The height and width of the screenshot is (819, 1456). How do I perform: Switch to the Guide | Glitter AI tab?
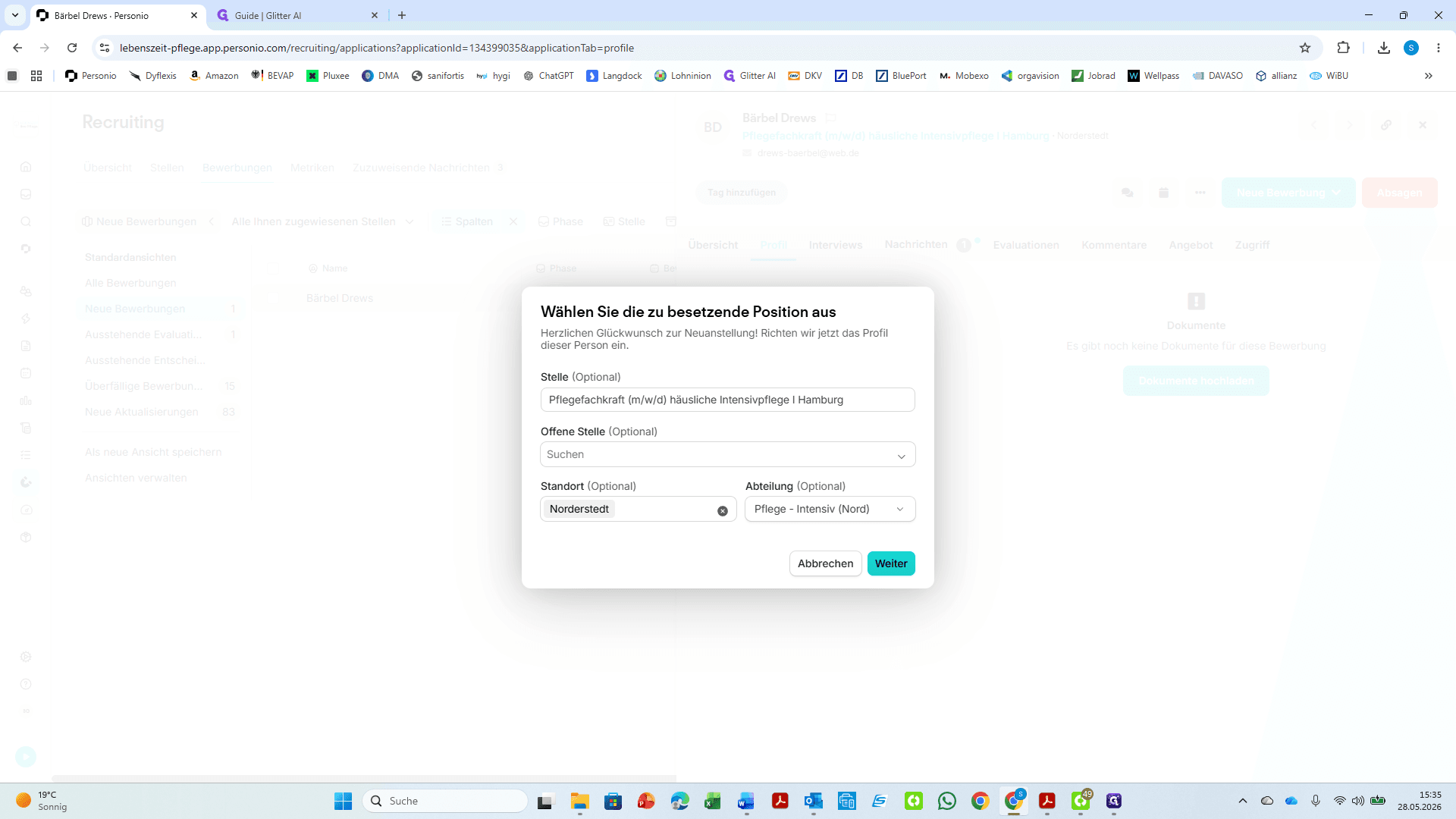pyautogui.click(x=297, y=15)
